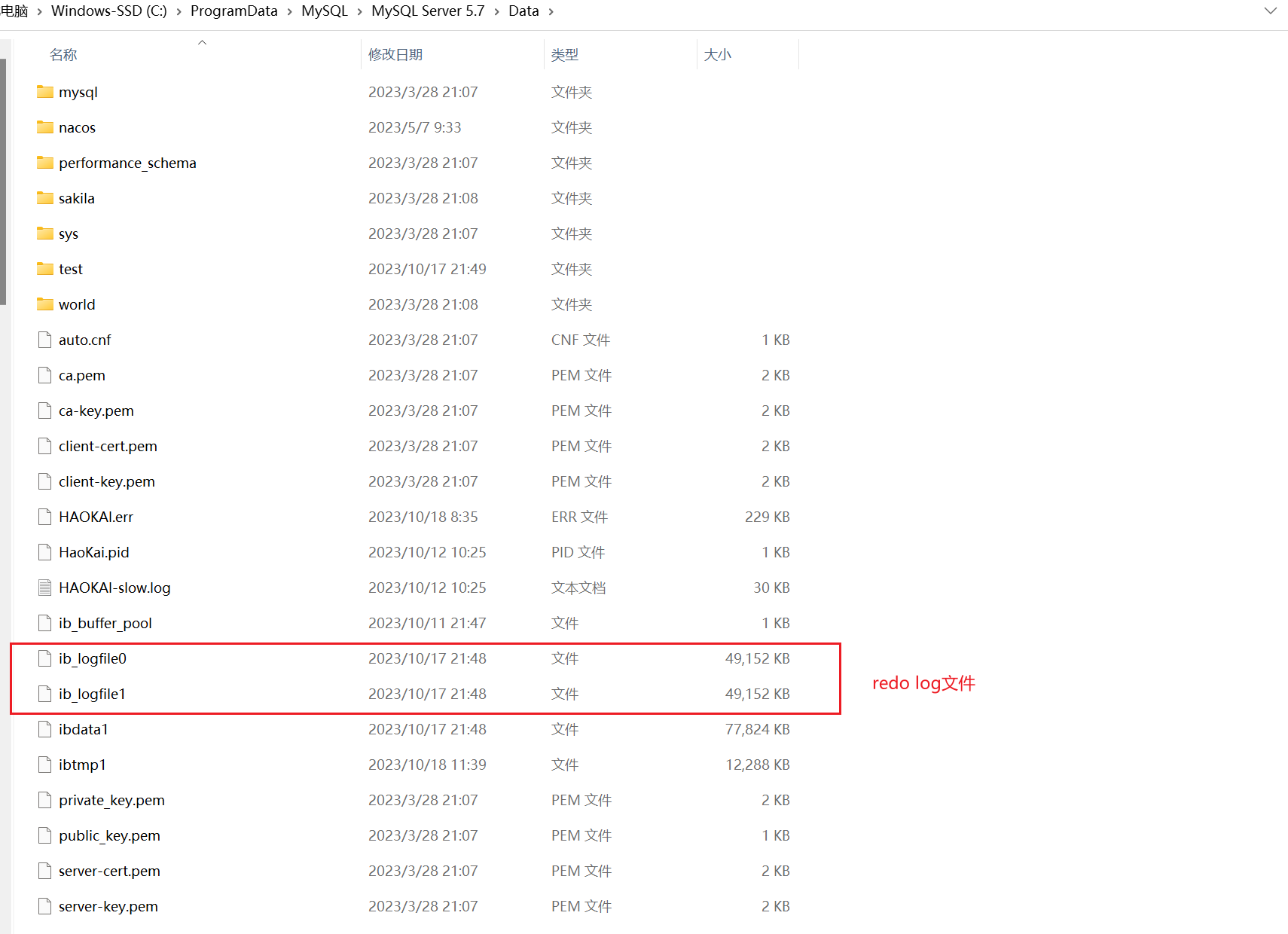Click the private_key.pem file icon
This screenshot has height=934, width=1288.
(45, 800)
